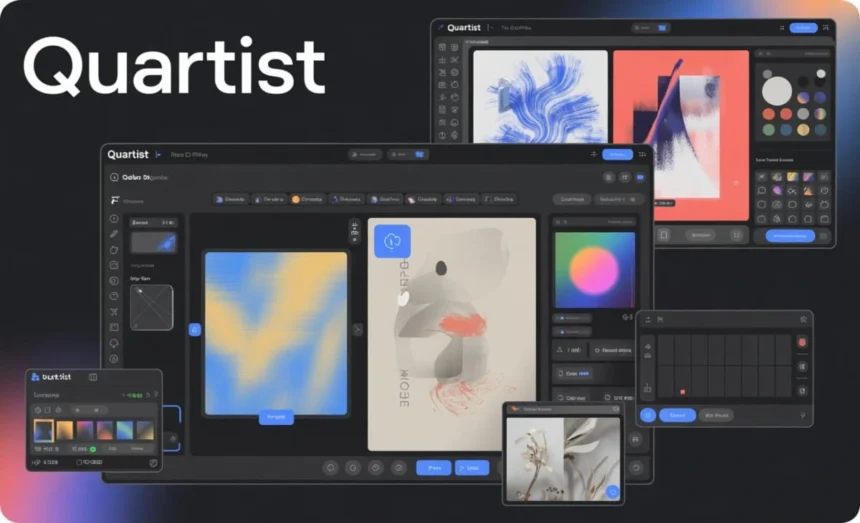Click the blue cloud upload icon on beige canvas

[392, 241]
